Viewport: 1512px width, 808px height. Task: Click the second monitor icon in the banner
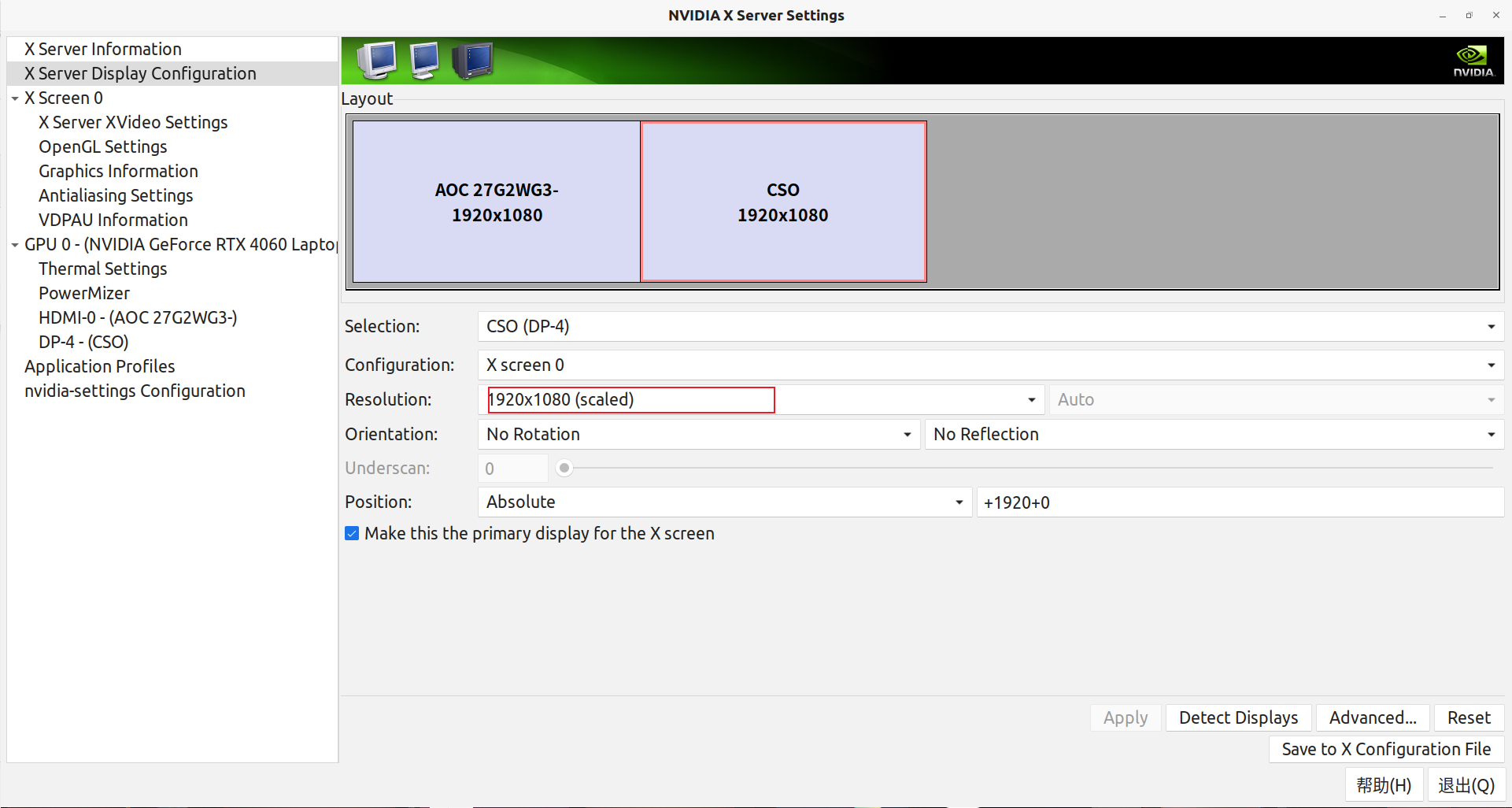pyautogui.click(x=424, y=61)
